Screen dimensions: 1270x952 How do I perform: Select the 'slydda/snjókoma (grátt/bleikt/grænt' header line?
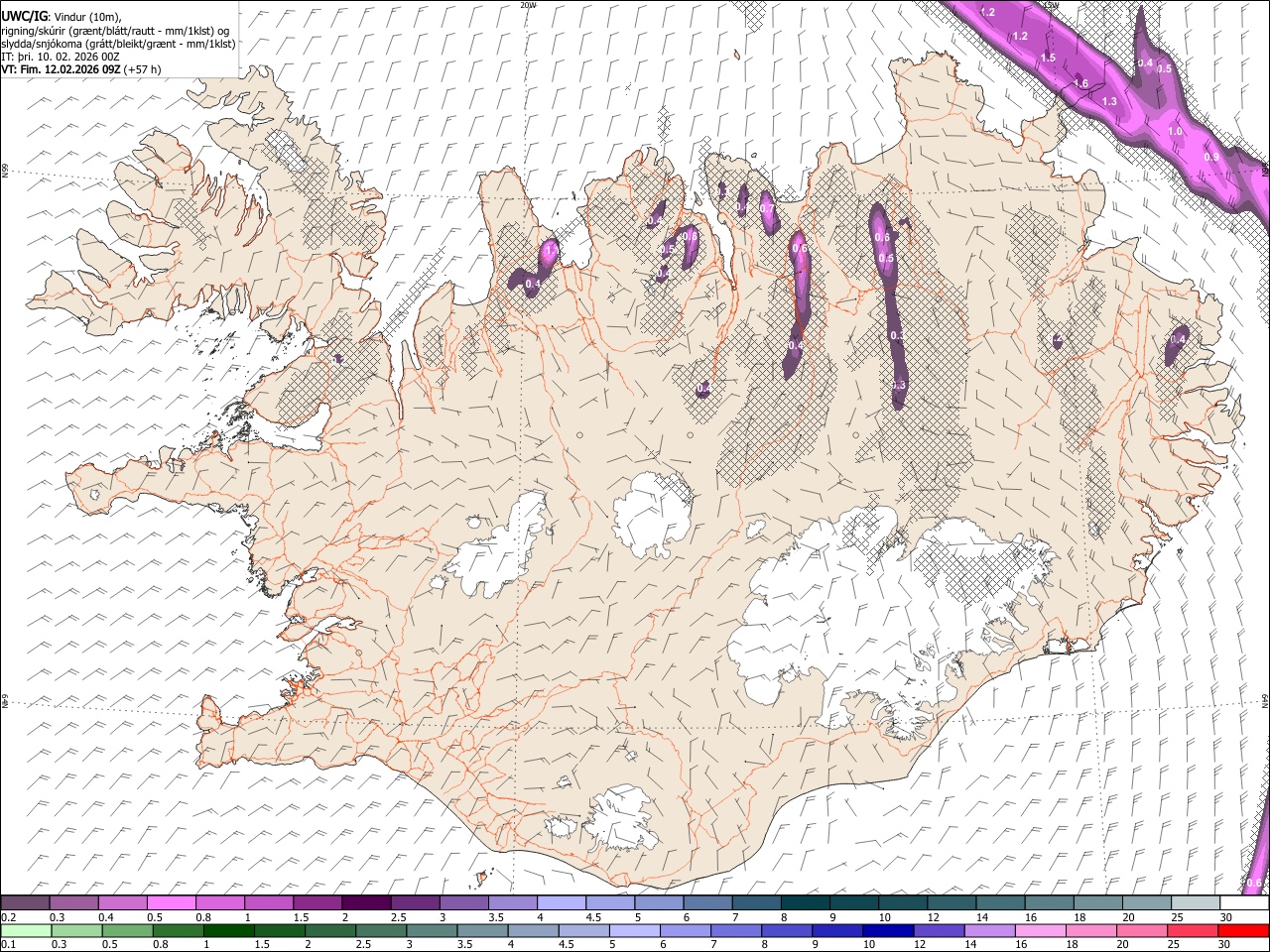tap(119, 44)
